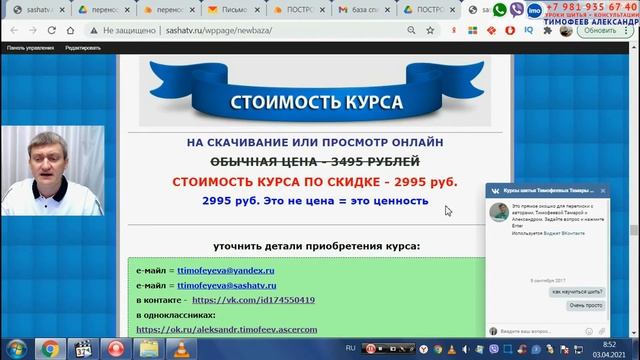Screen dimensions: 640x360
Task: Open the volume speaker tray icon
Action: pos(466,349)
